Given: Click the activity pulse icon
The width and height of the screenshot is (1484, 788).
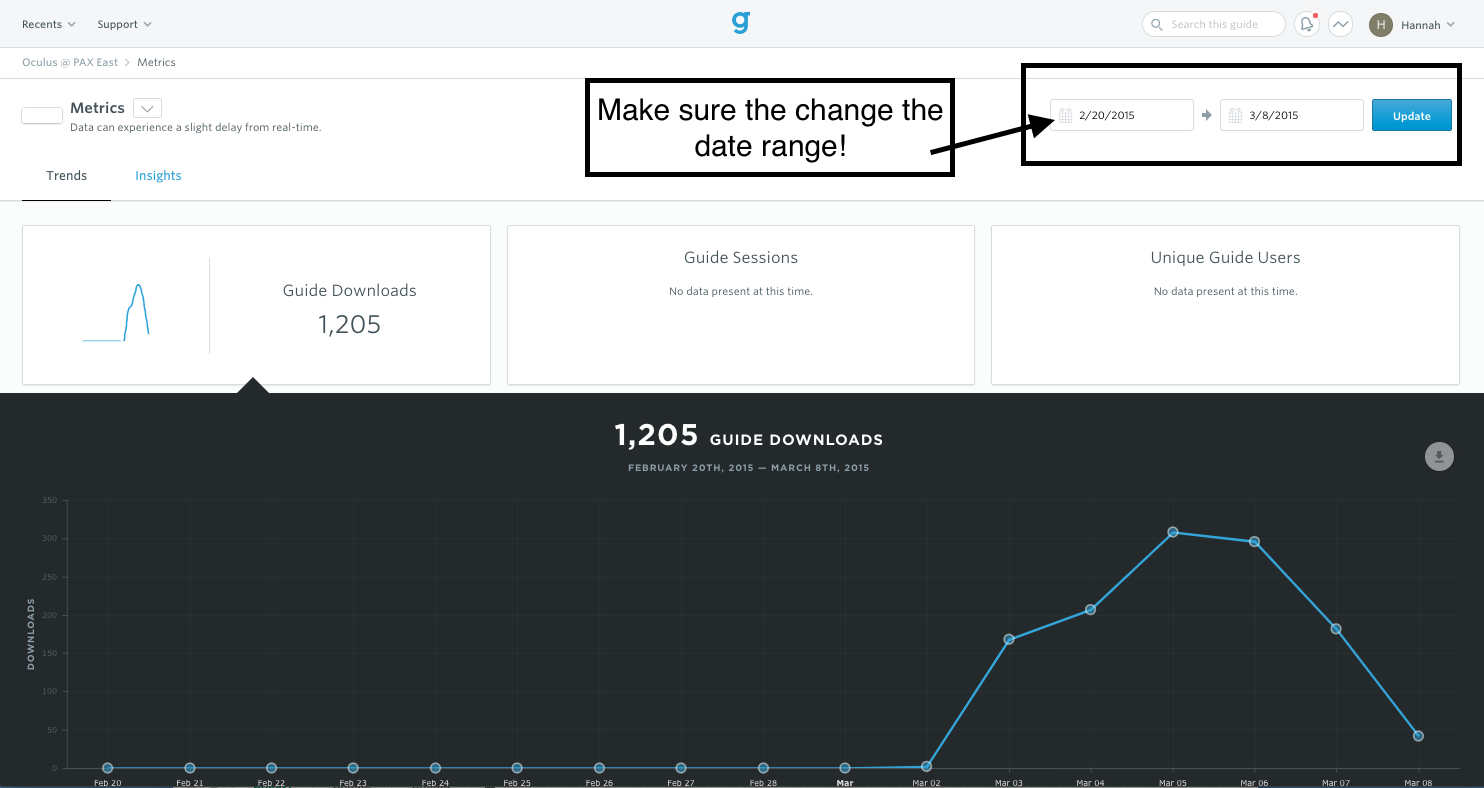Looking at the screenshot, I should click(1340, 24).
